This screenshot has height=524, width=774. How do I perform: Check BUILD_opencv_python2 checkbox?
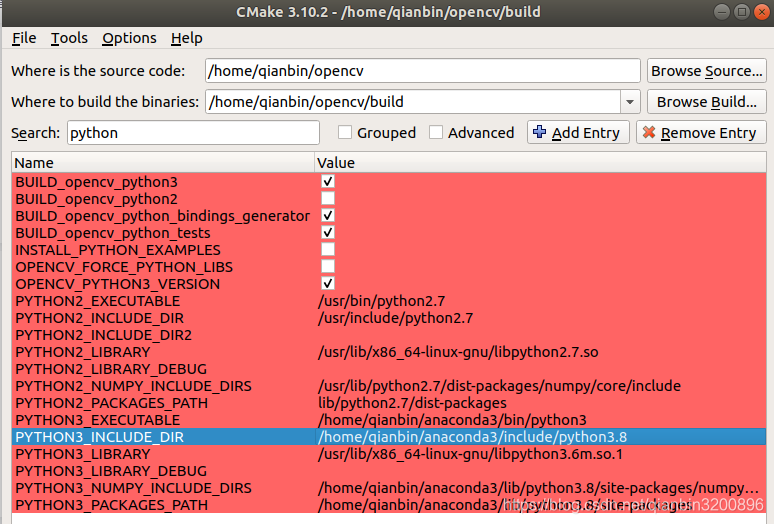[x=328, y=198]
